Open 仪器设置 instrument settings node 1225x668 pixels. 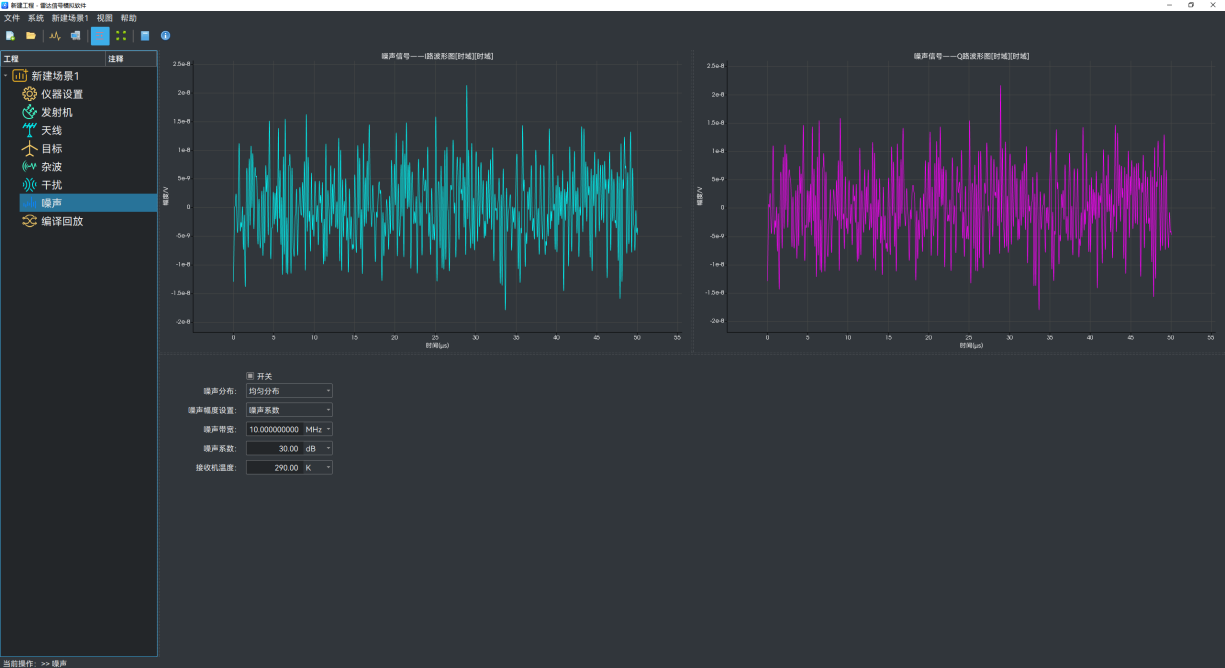(61, 94)
